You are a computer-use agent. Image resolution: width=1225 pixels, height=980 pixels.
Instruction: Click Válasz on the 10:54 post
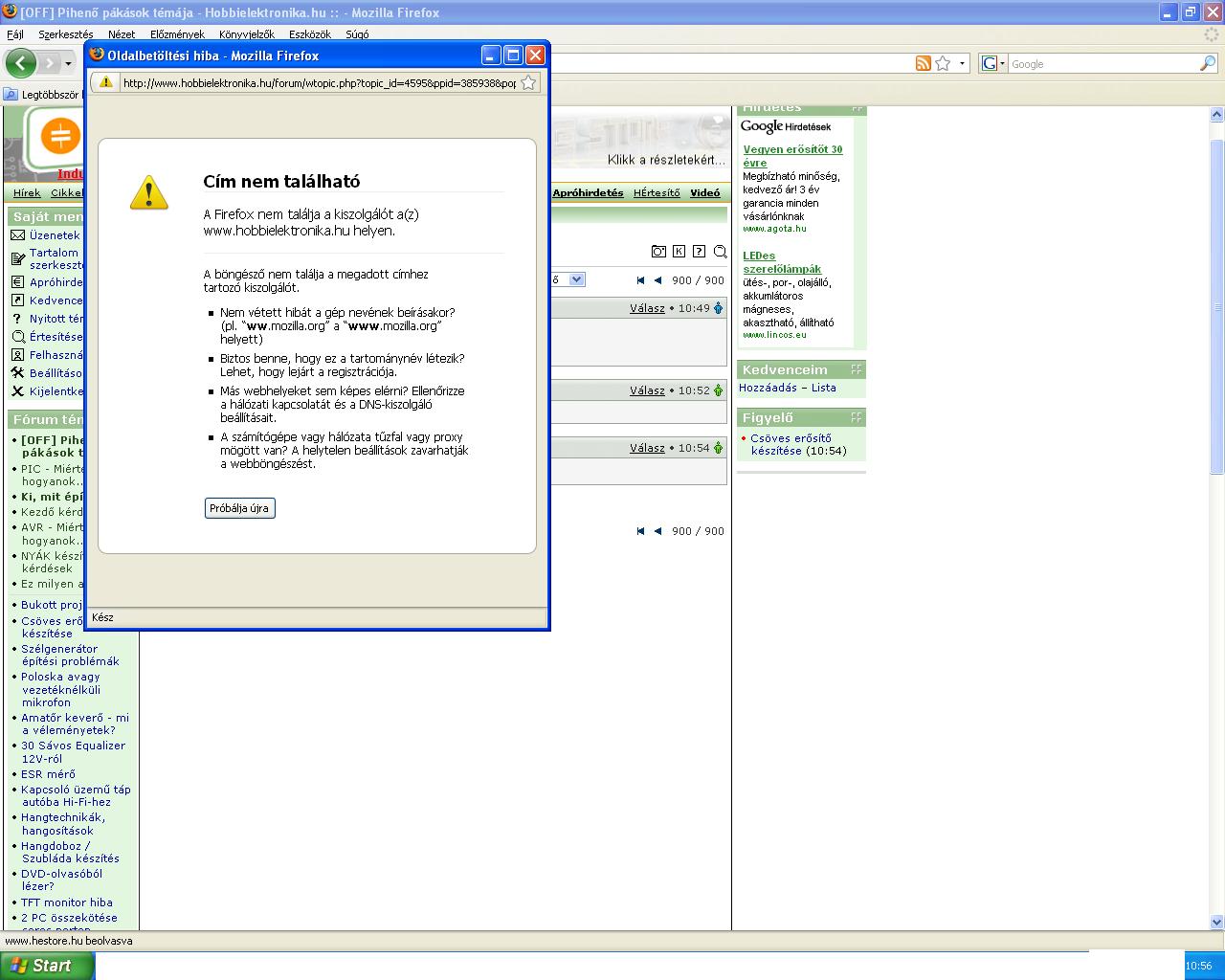(647, 448)
